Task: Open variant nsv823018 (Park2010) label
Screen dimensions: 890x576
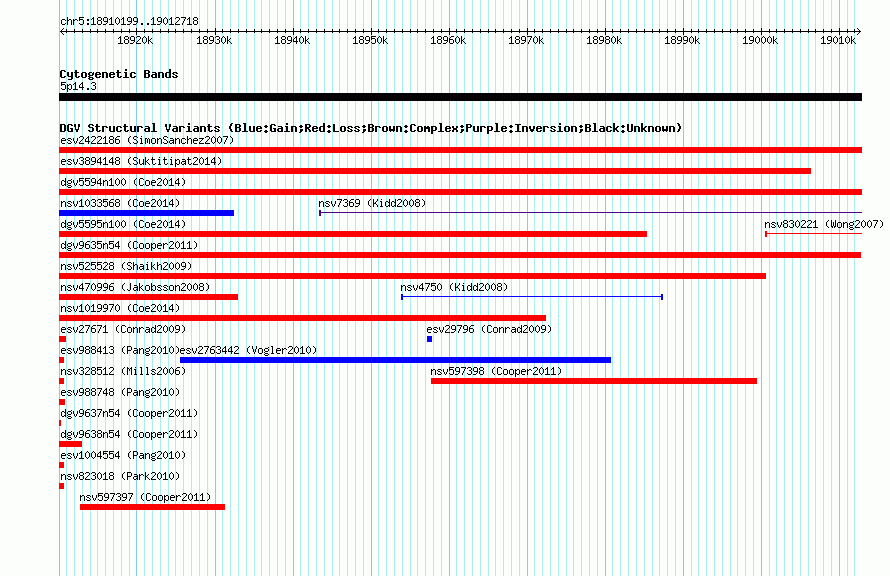Action: (x=120, y=476)
